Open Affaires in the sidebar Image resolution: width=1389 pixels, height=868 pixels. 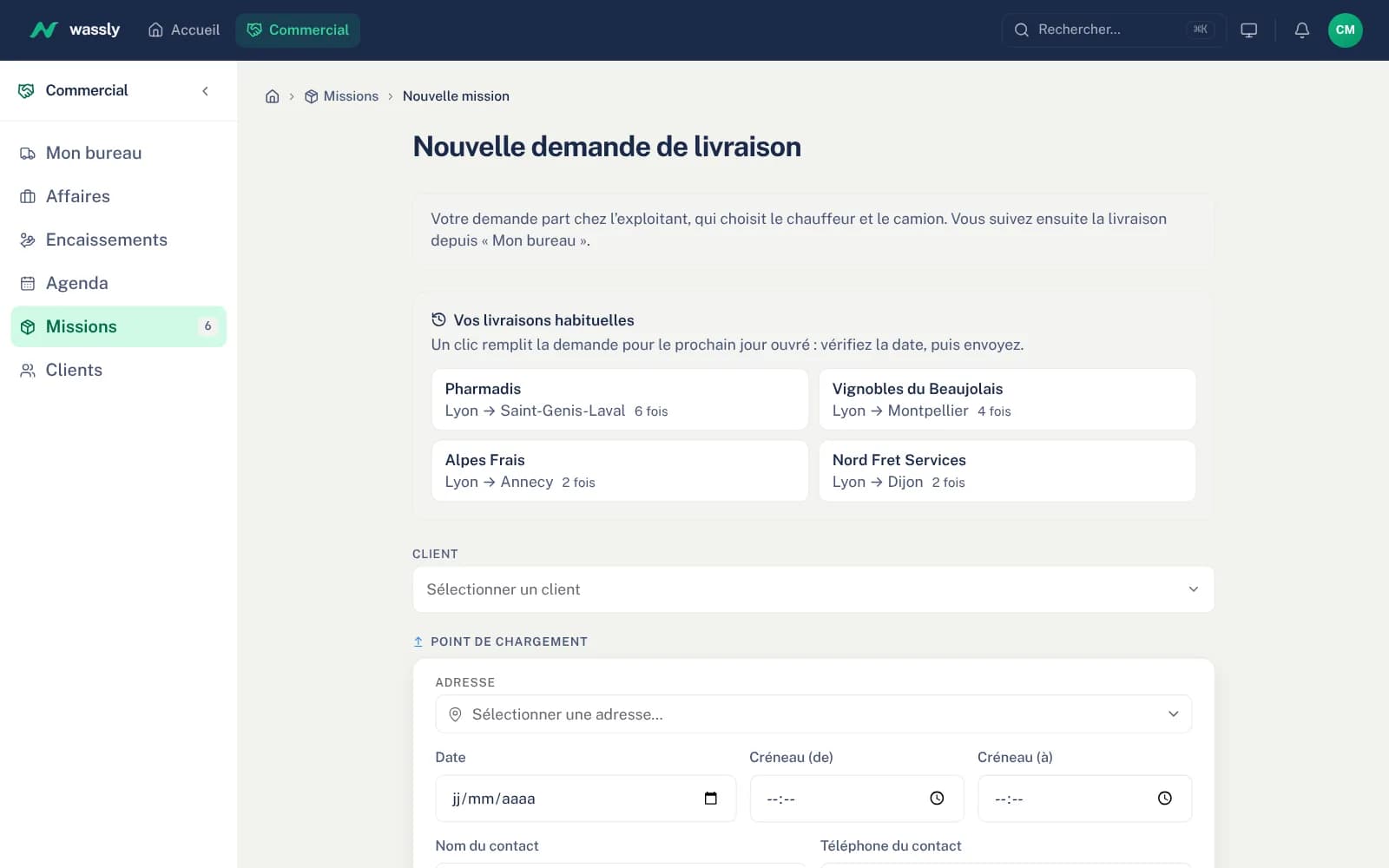119,196
